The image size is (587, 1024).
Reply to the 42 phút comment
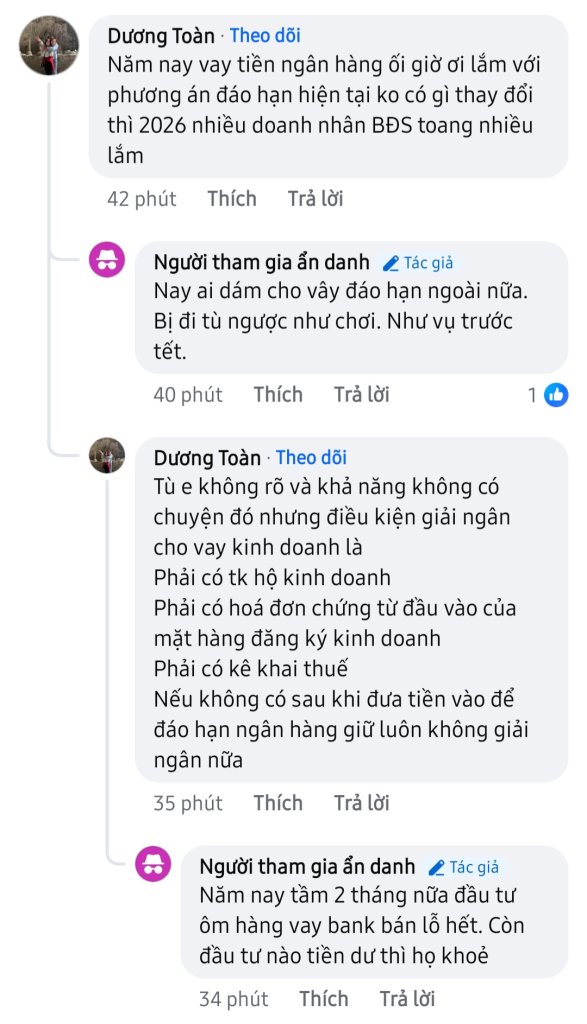[x=315, y=199]
